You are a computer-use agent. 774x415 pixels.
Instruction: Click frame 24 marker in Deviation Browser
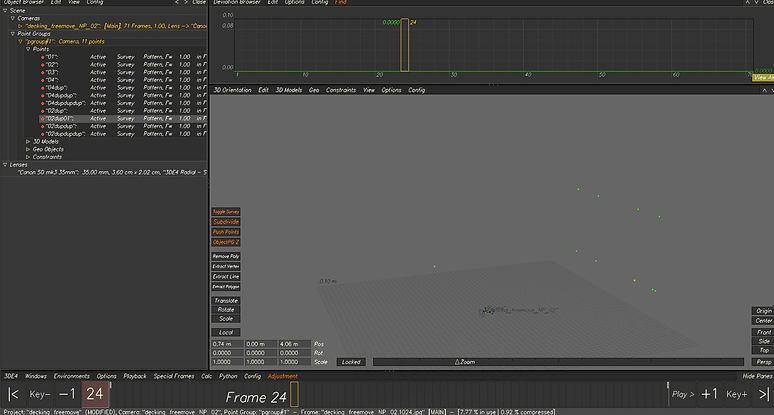click(405, 45)
